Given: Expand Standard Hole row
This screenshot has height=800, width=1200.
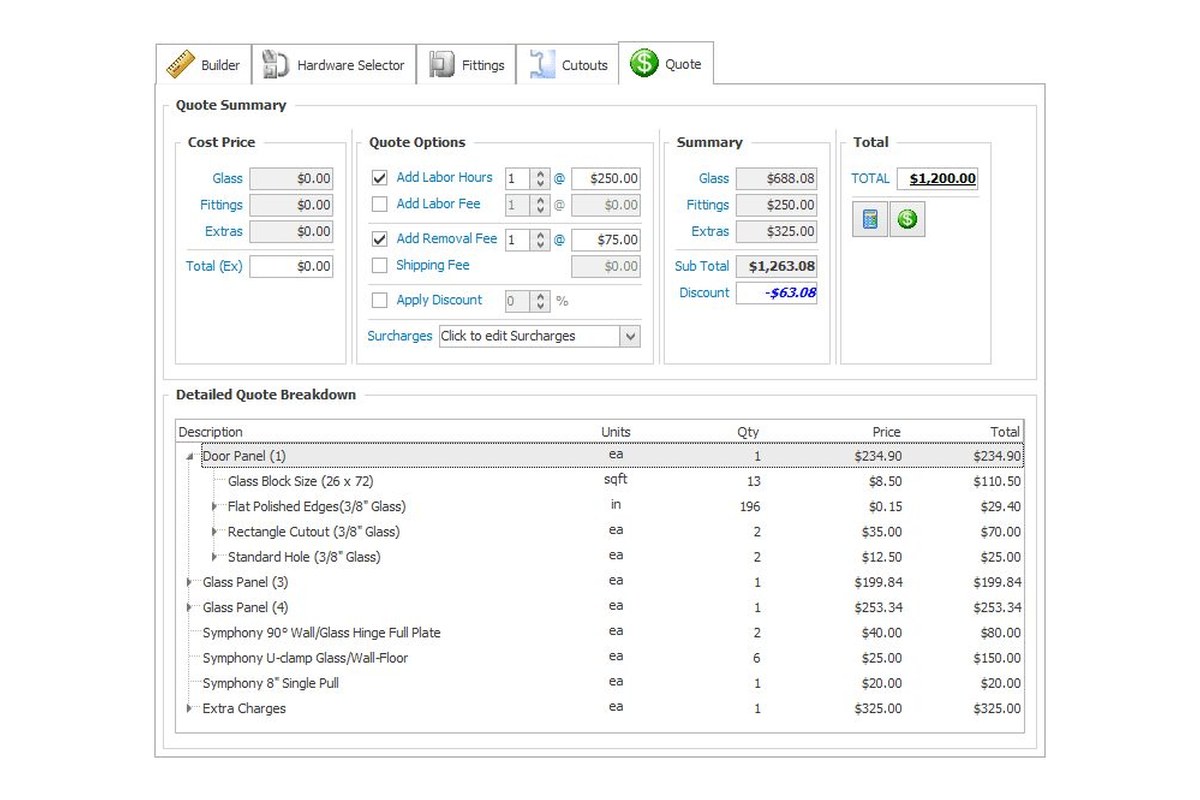Looking at the screenshot, I should coord(215,557).
